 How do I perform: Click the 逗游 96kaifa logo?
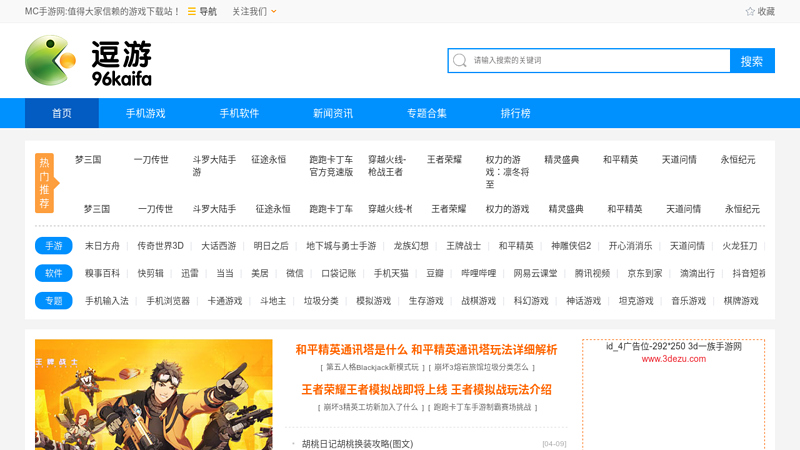pyautogui.click(x=88, y=61)
